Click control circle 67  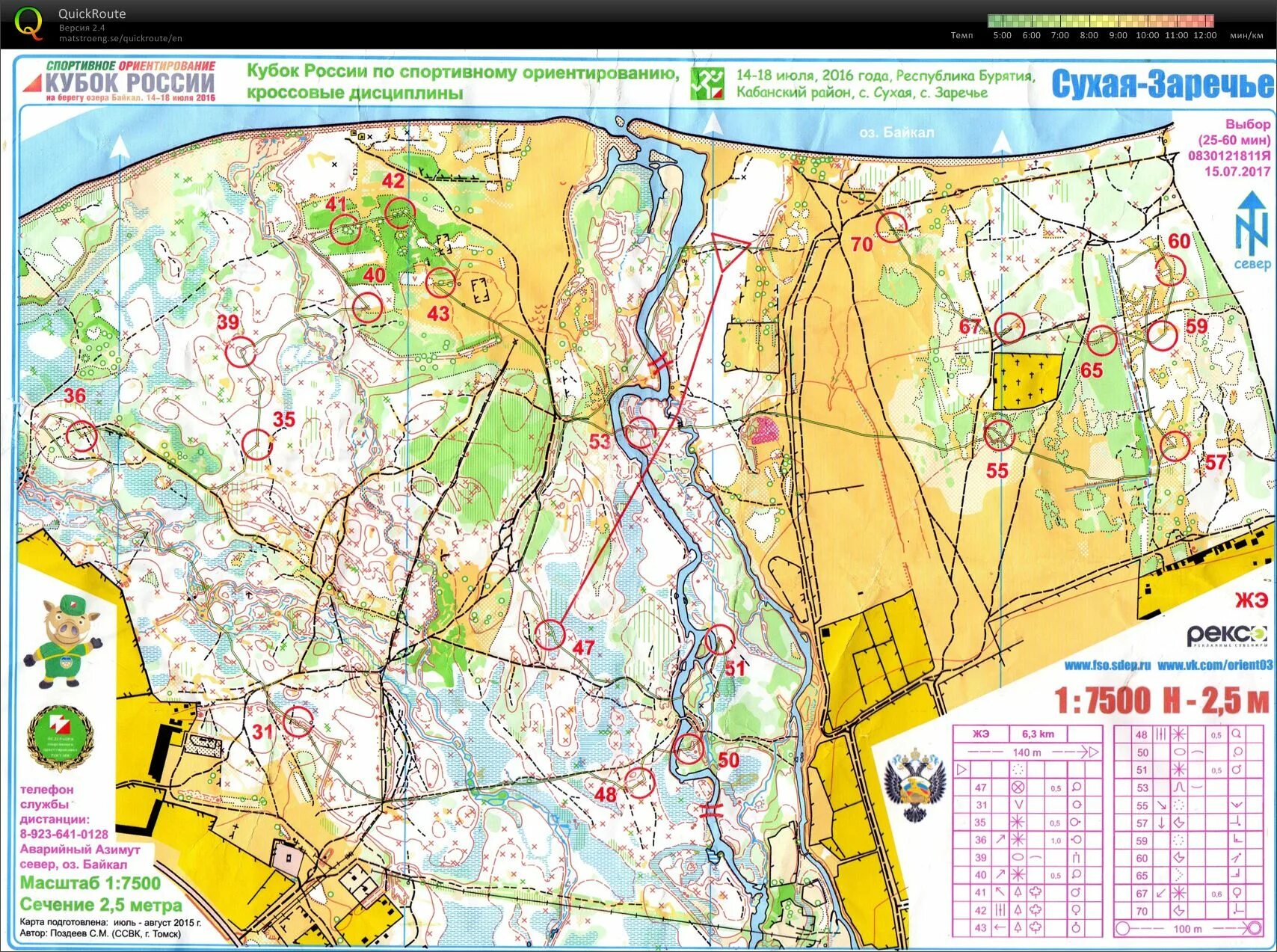[x=1010, y=328]
